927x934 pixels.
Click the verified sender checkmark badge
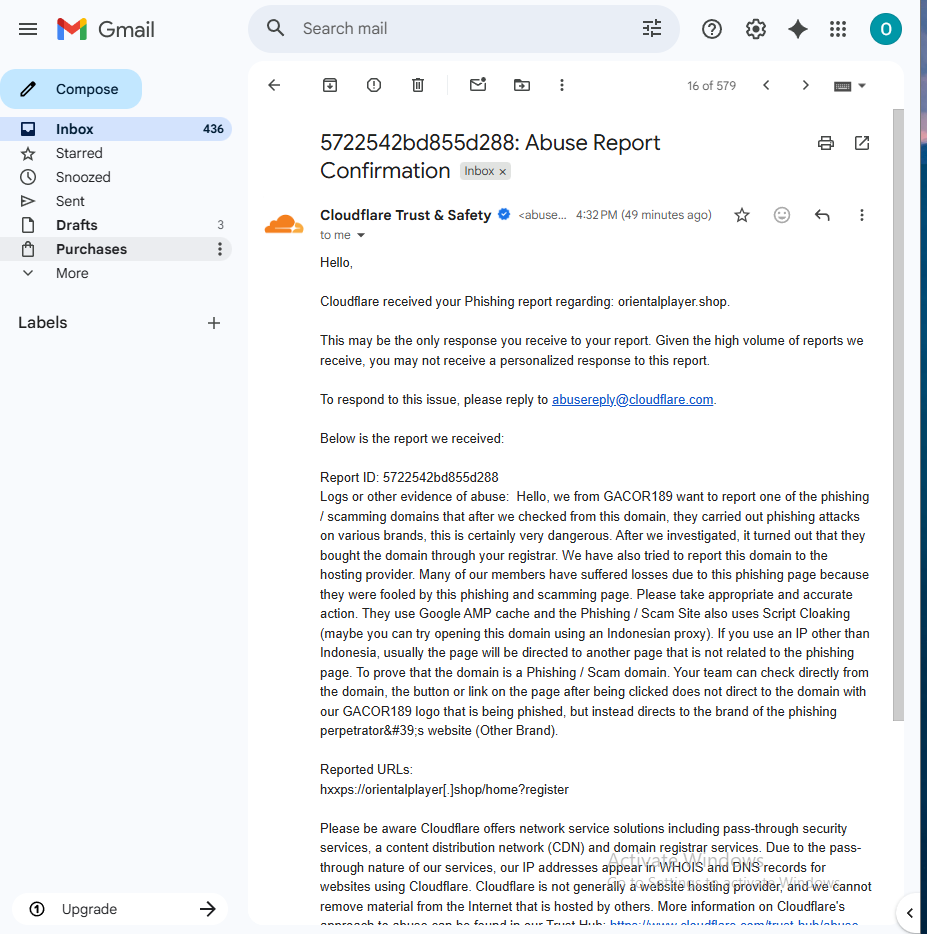504,214
